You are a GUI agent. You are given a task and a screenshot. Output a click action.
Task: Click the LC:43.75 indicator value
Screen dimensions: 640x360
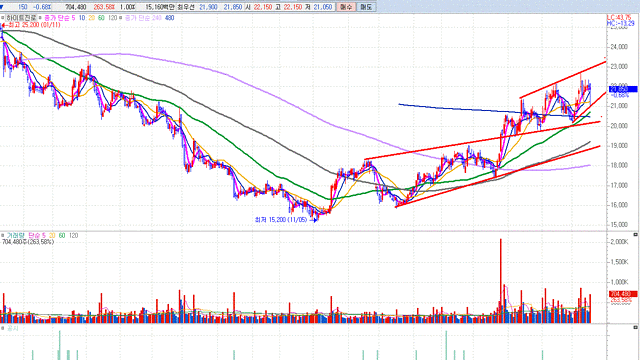pos(619,18)
